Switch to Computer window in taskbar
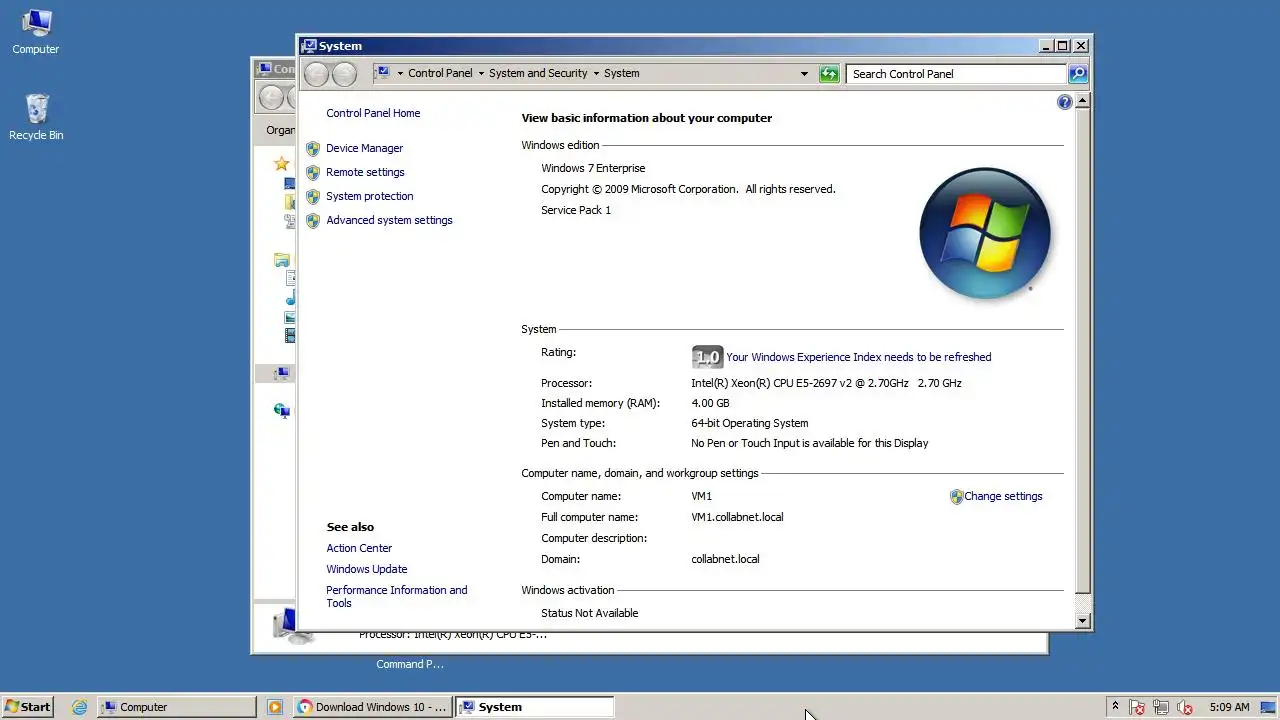This screenshot has height=720, width=1280. (x=177, y=707)
